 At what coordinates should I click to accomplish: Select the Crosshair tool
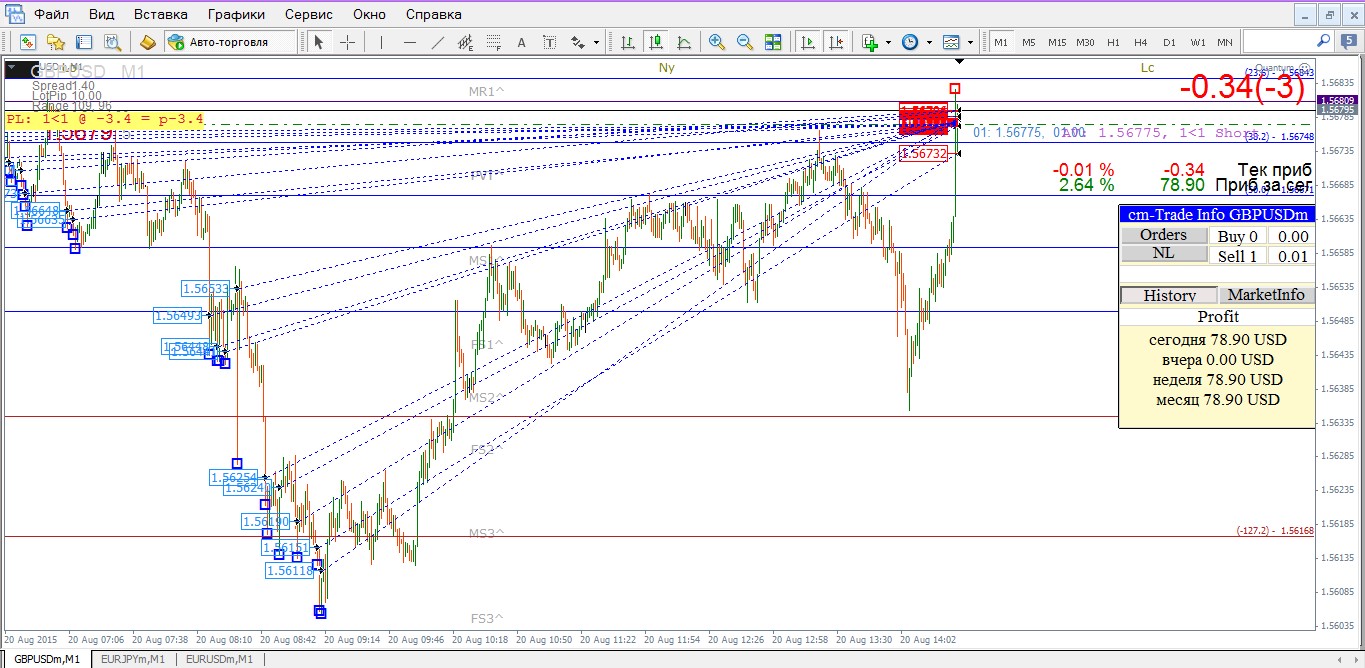pos(347,42)
